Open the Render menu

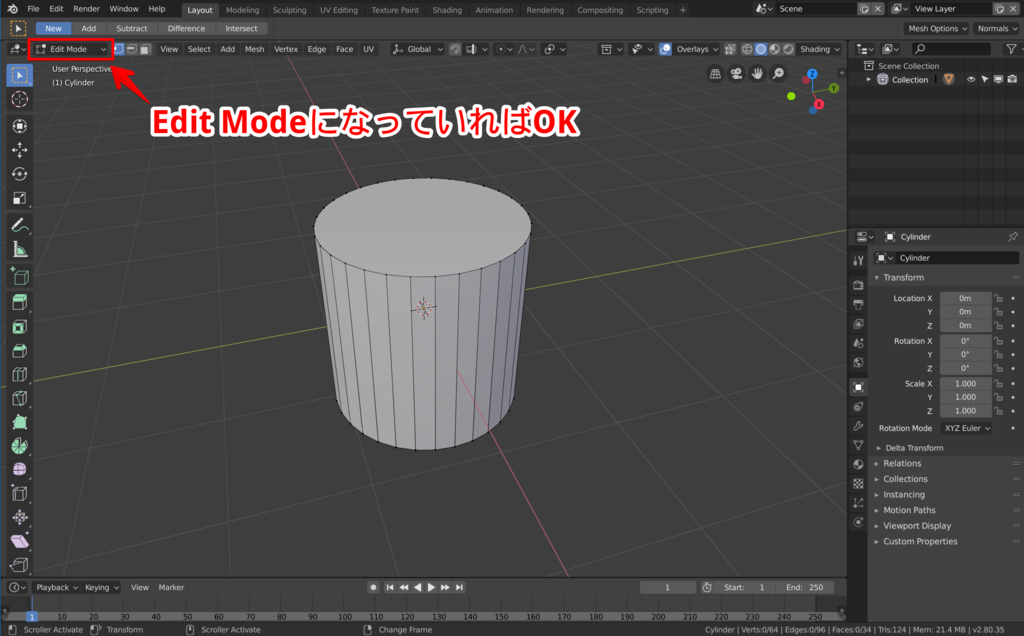pyautogui.click(x=86, y=9)
